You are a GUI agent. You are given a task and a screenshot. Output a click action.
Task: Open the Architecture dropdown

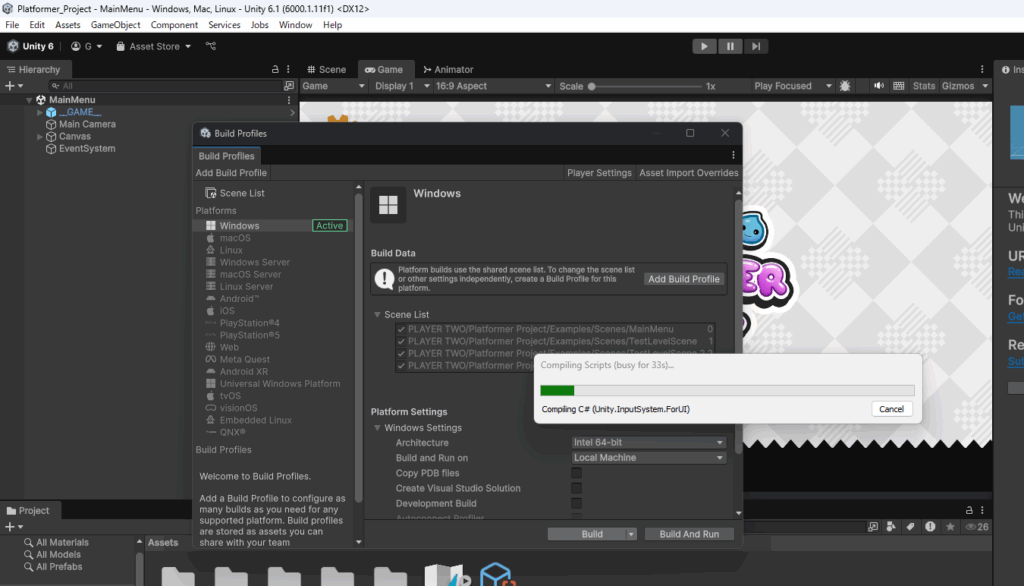pos(648,443)
